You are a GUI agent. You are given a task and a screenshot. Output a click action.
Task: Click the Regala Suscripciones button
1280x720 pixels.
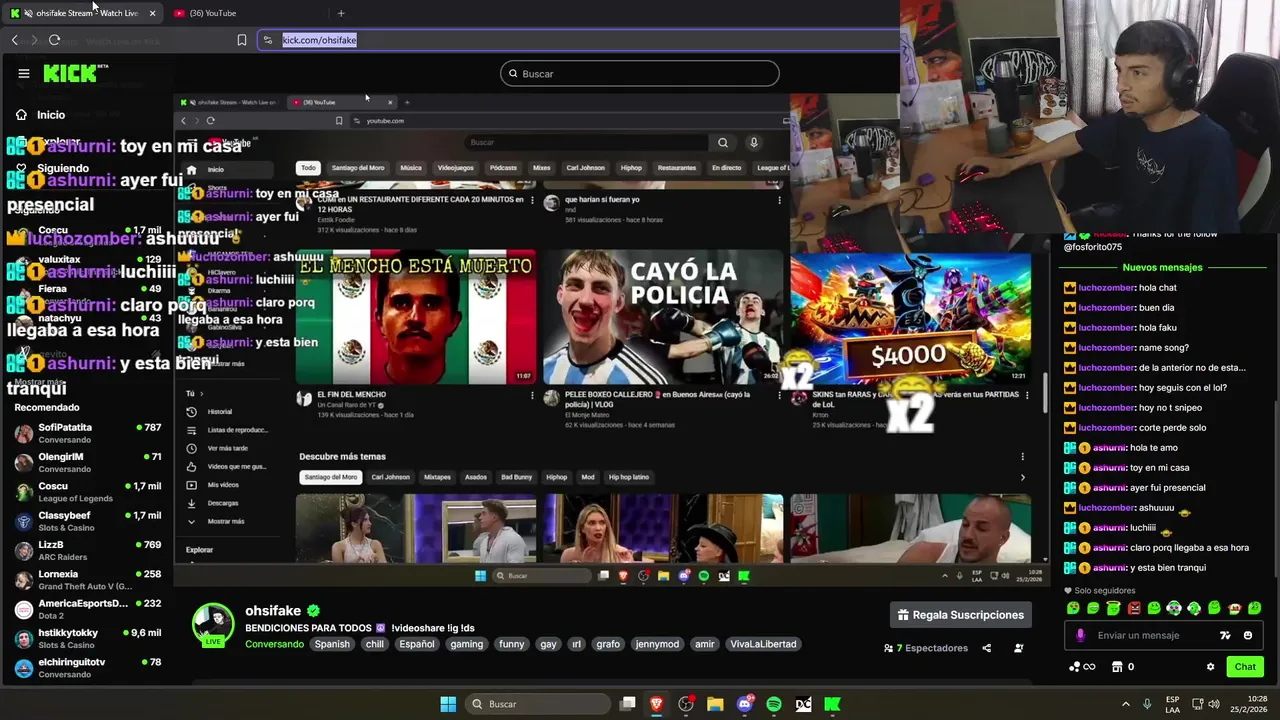[x=961, y=615]
